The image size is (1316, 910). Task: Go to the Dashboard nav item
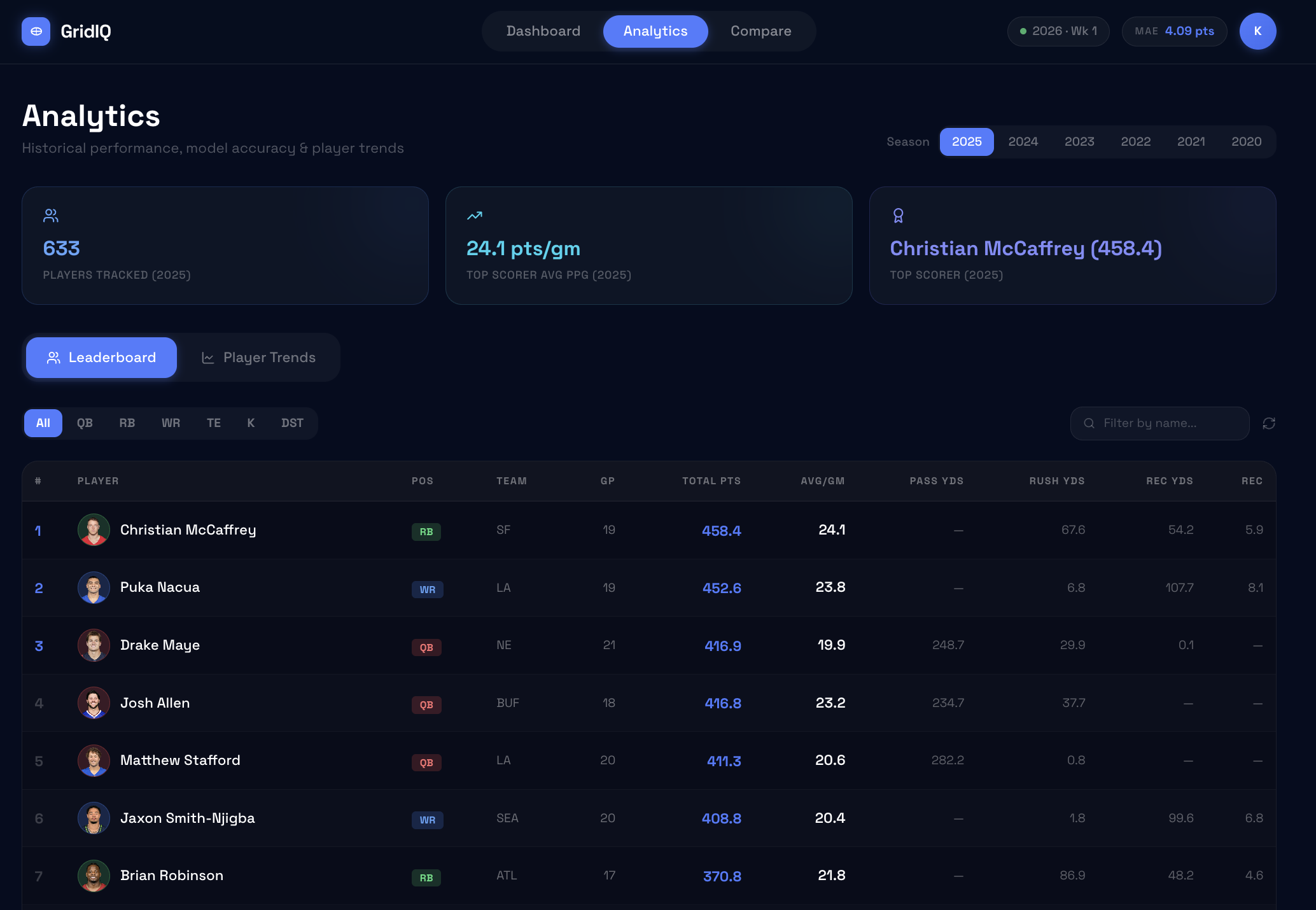(x=543, y=31)
